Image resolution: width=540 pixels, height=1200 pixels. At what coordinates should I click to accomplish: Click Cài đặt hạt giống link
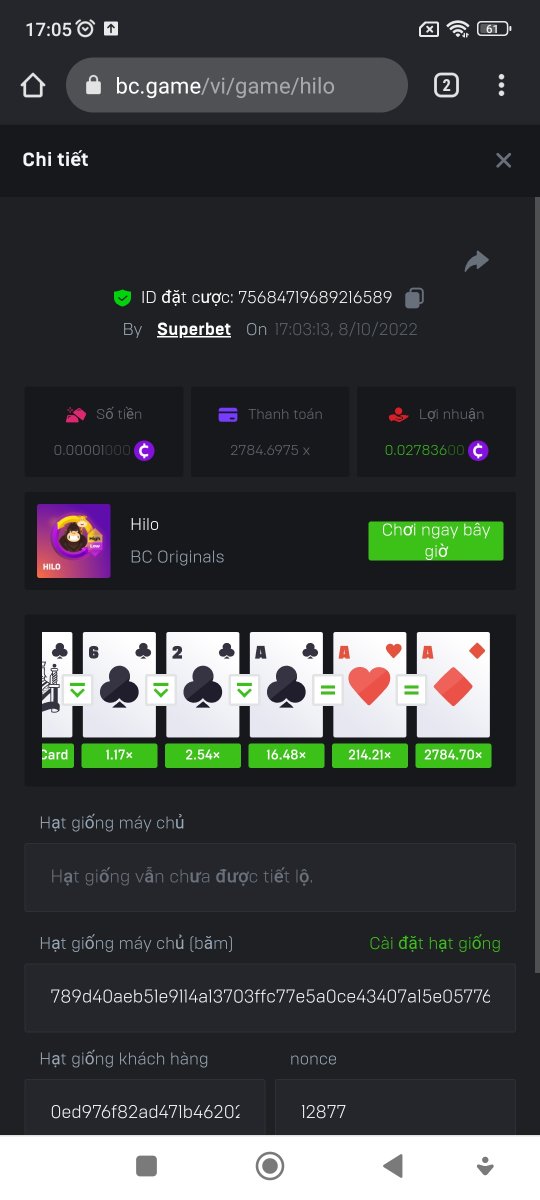coord(435,943)
